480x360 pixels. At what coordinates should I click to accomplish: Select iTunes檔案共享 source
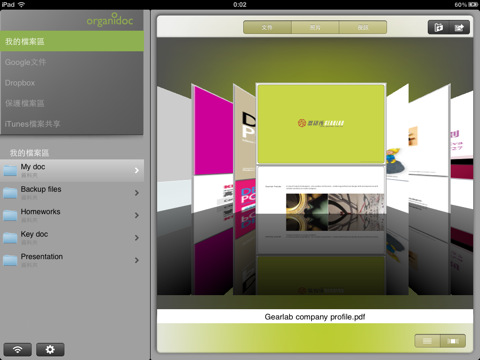(72, 124)
